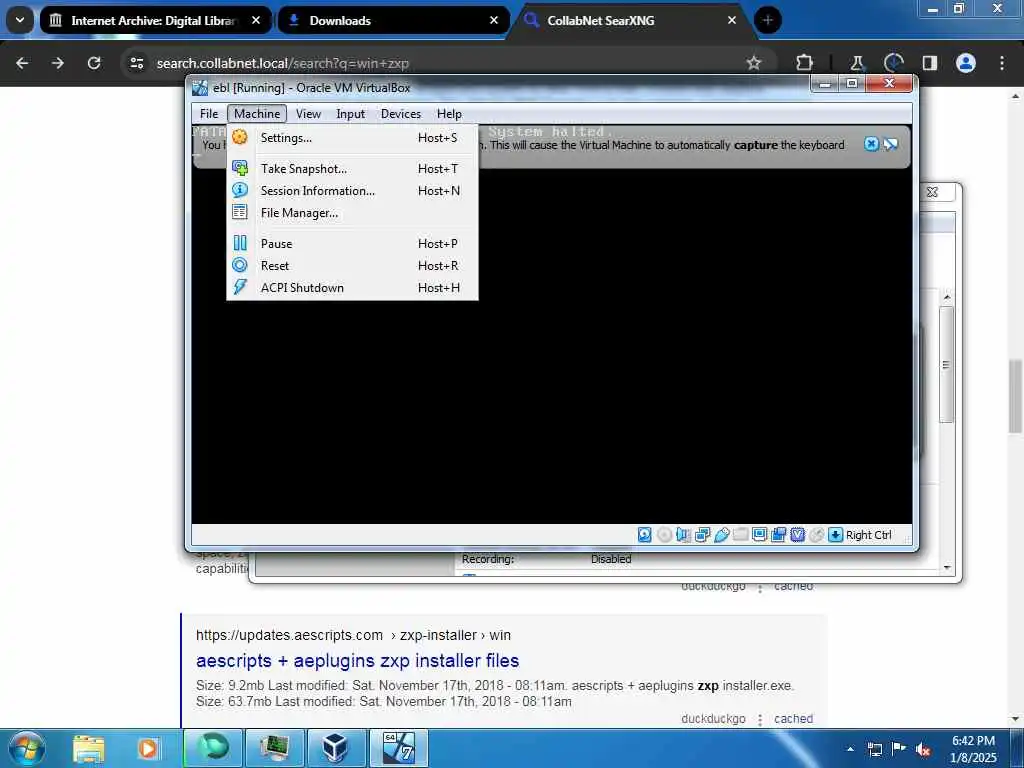The height and width of the screenshot is (768, 1024).
Task: Open Chrome extensions puzzle icon
Action: click(x=805, y=63)
